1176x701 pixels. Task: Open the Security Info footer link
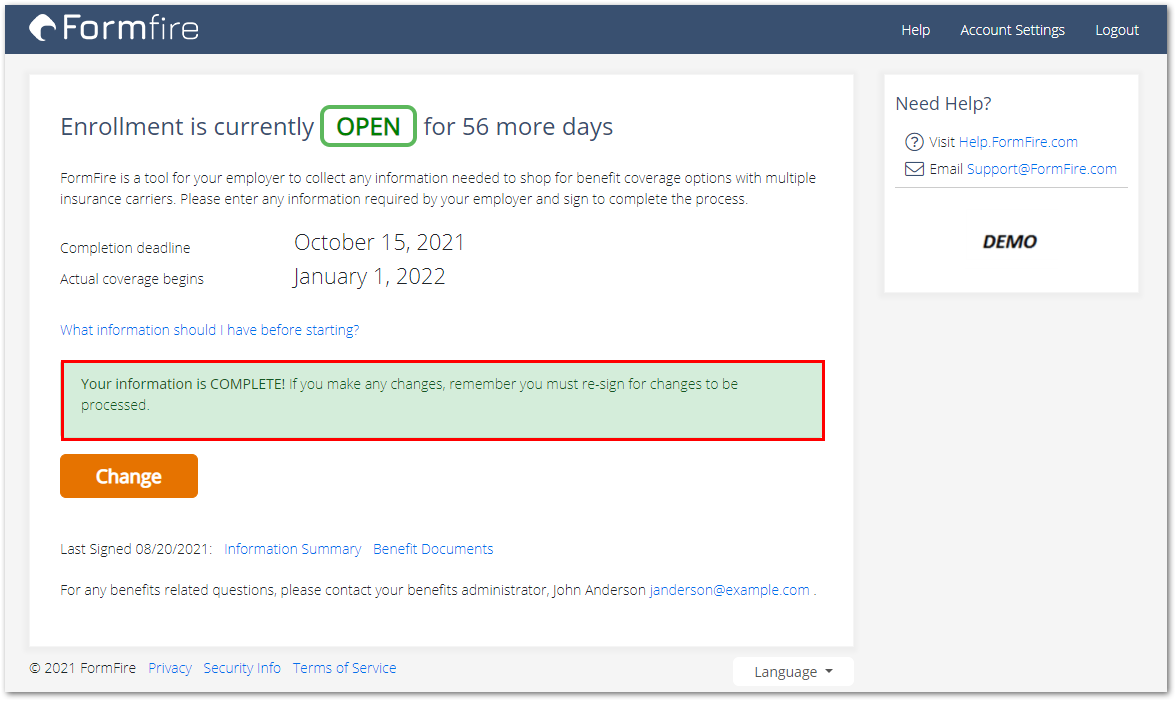(x=242, y=668)
